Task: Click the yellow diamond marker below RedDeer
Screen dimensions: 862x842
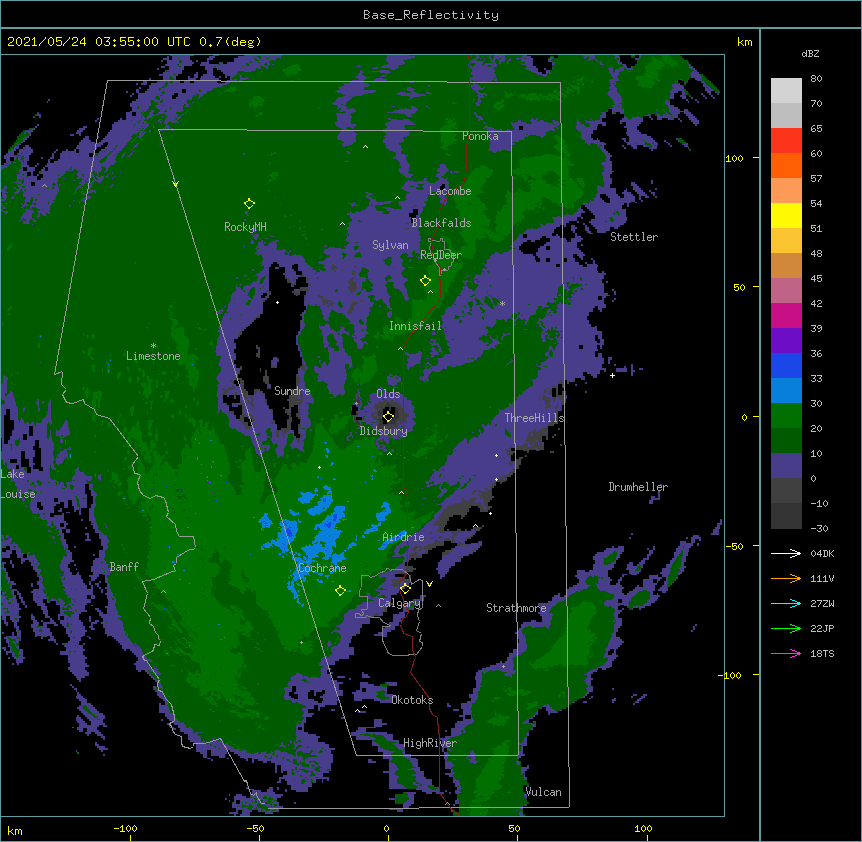Action: click(425, 281)
